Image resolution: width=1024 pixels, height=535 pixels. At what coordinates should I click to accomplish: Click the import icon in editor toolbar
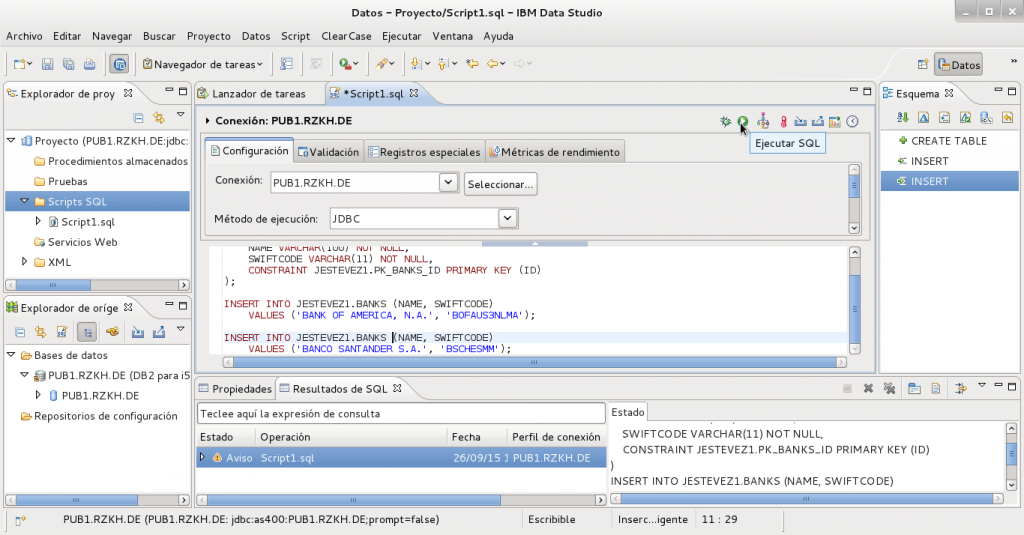pos(800,122)
